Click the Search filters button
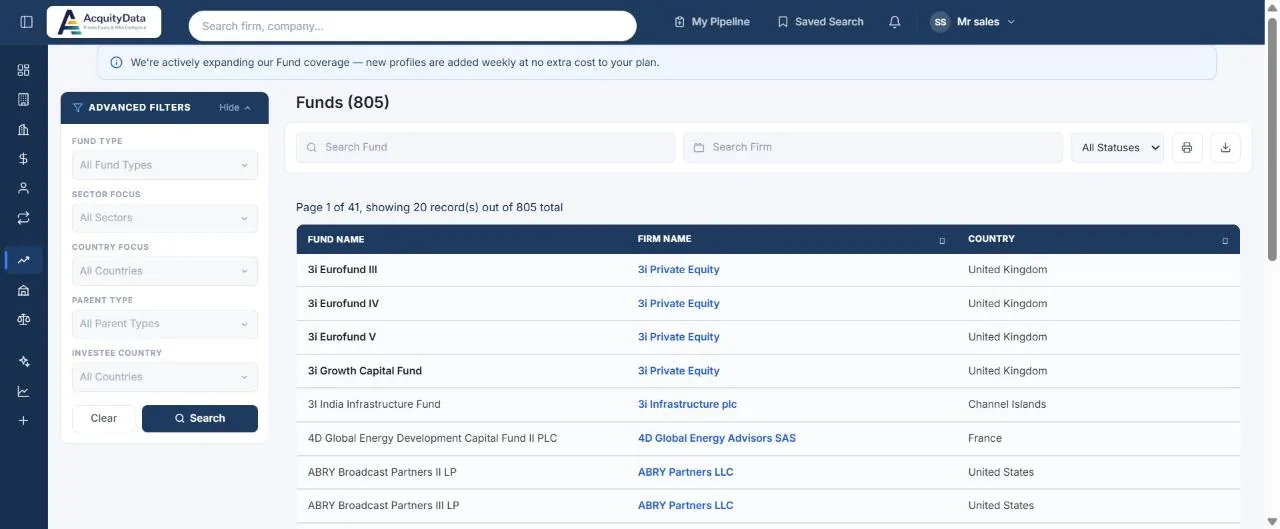This screenshot has width=1280, height=529. click(x=200, y=418)
